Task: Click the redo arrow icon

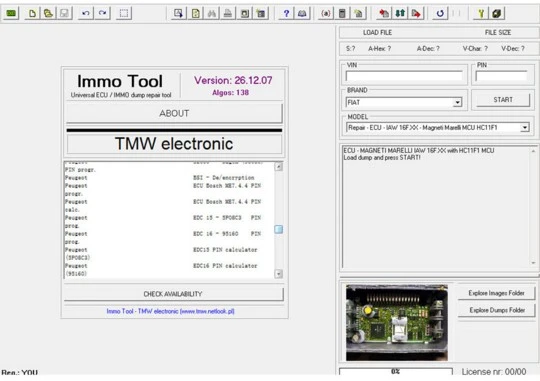Action: coord(102,13)
